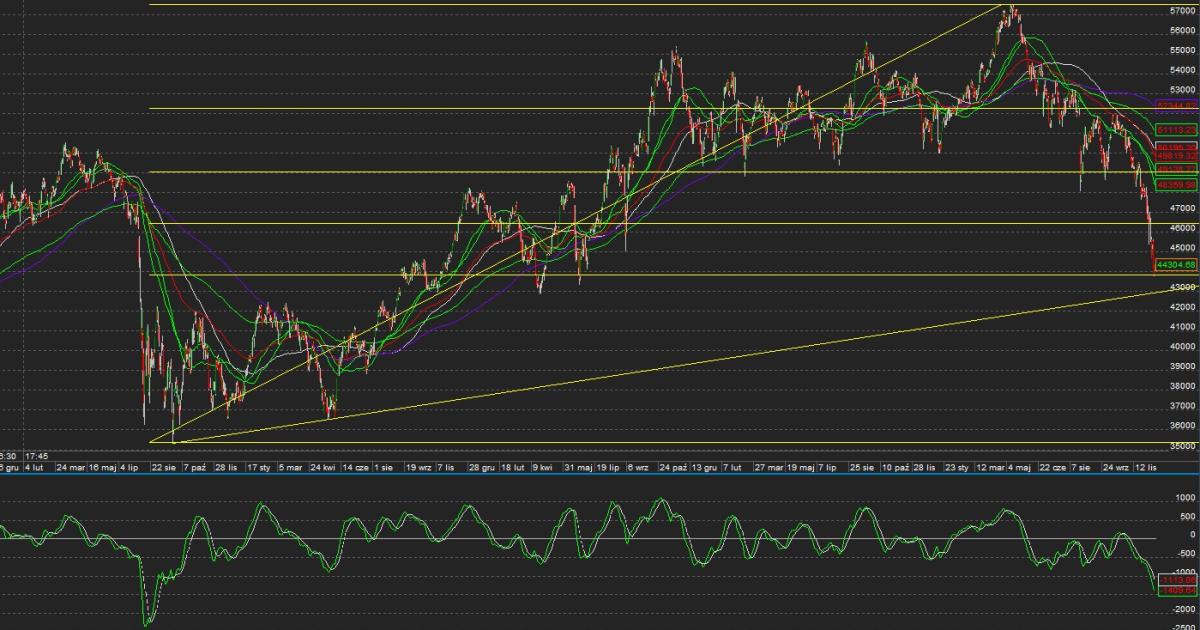Click the 1000 oscillator axis label

1186,497
